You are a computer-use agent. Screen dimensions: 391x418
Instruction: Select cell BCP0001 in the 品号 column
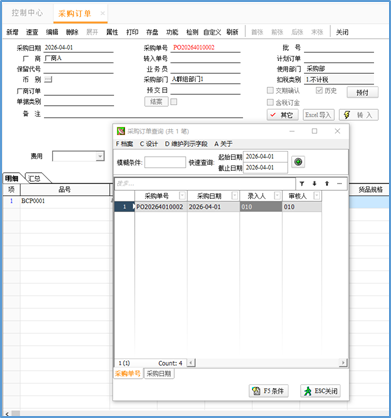65,201
